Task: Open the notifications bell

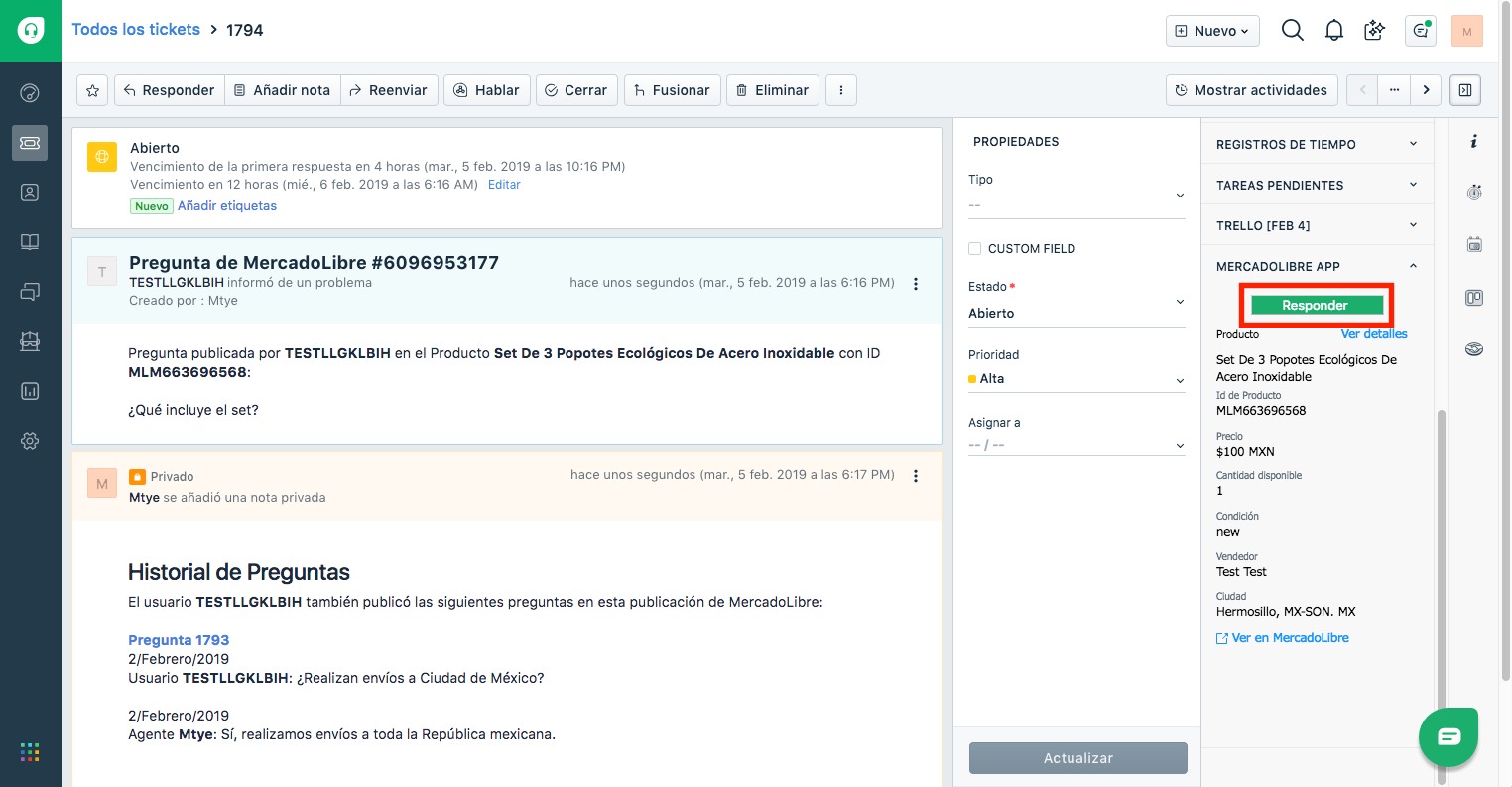Action: [1334, 30]
